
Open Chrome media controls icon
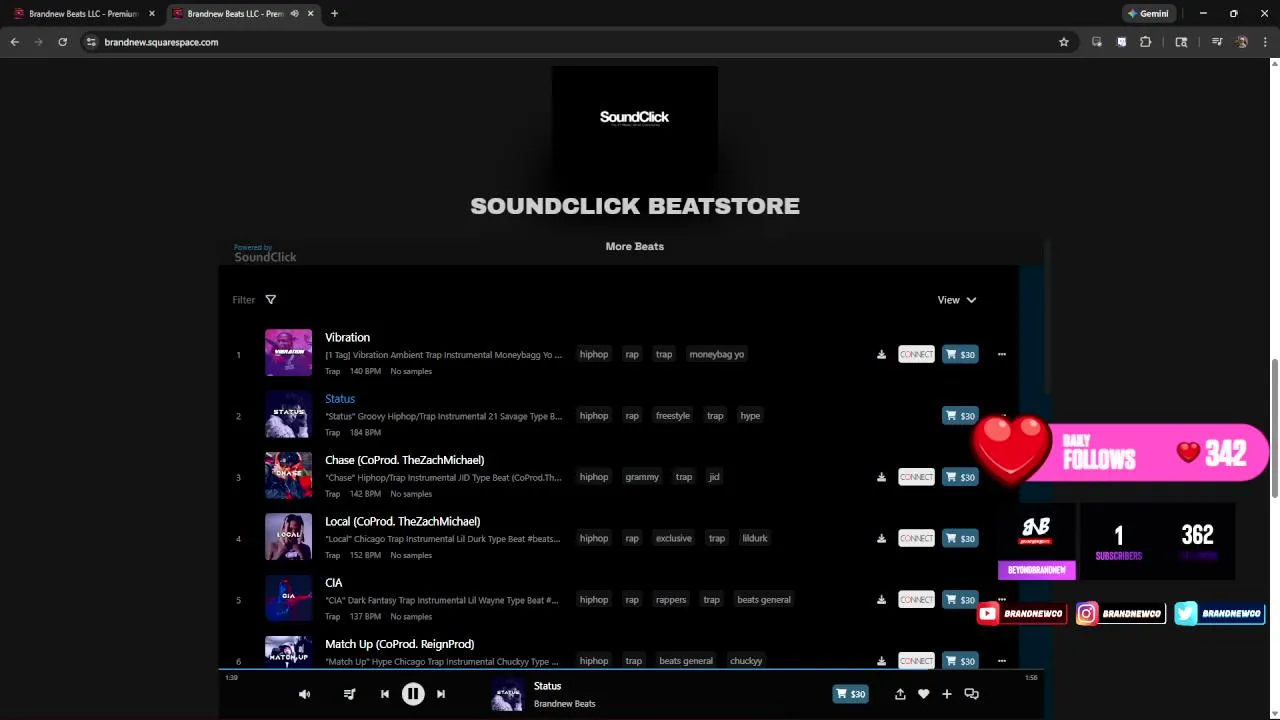tap(1217, 42)
